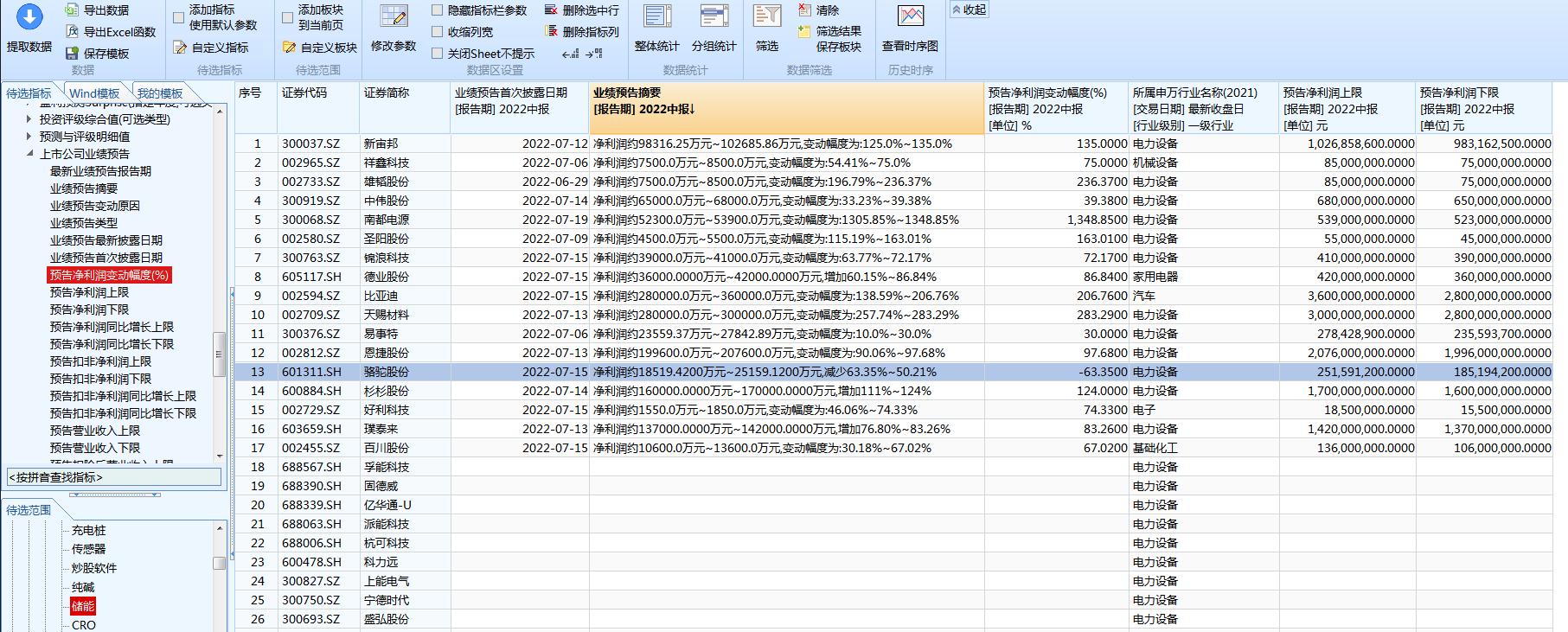Toggle 隐藏指标栏参数 checkbox
The width and height of the screenshot is (1568, 632).
(438, 10)
